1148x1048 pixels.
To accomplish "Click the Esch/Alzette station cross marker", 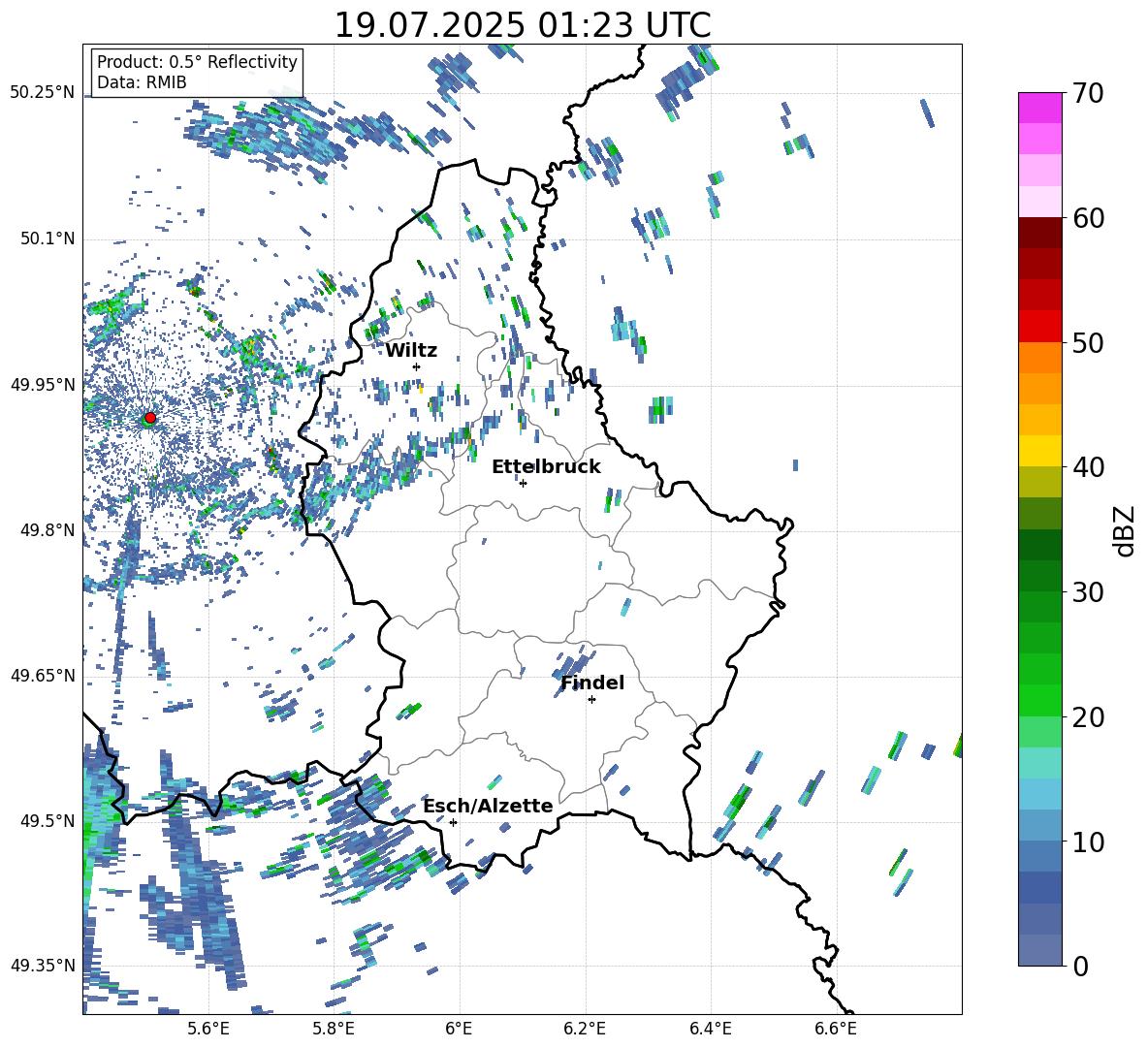I will (x=453, y=822).
